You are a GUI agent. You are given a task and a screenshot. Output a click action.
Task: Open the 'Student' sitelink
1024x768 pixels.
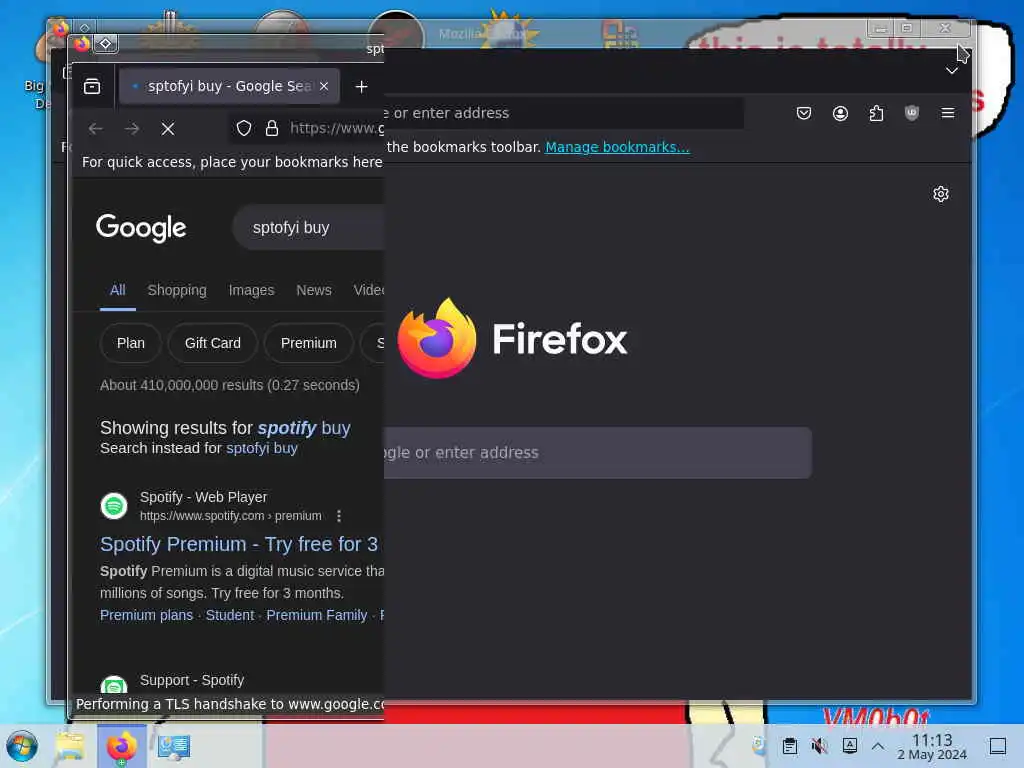(230, 615)
